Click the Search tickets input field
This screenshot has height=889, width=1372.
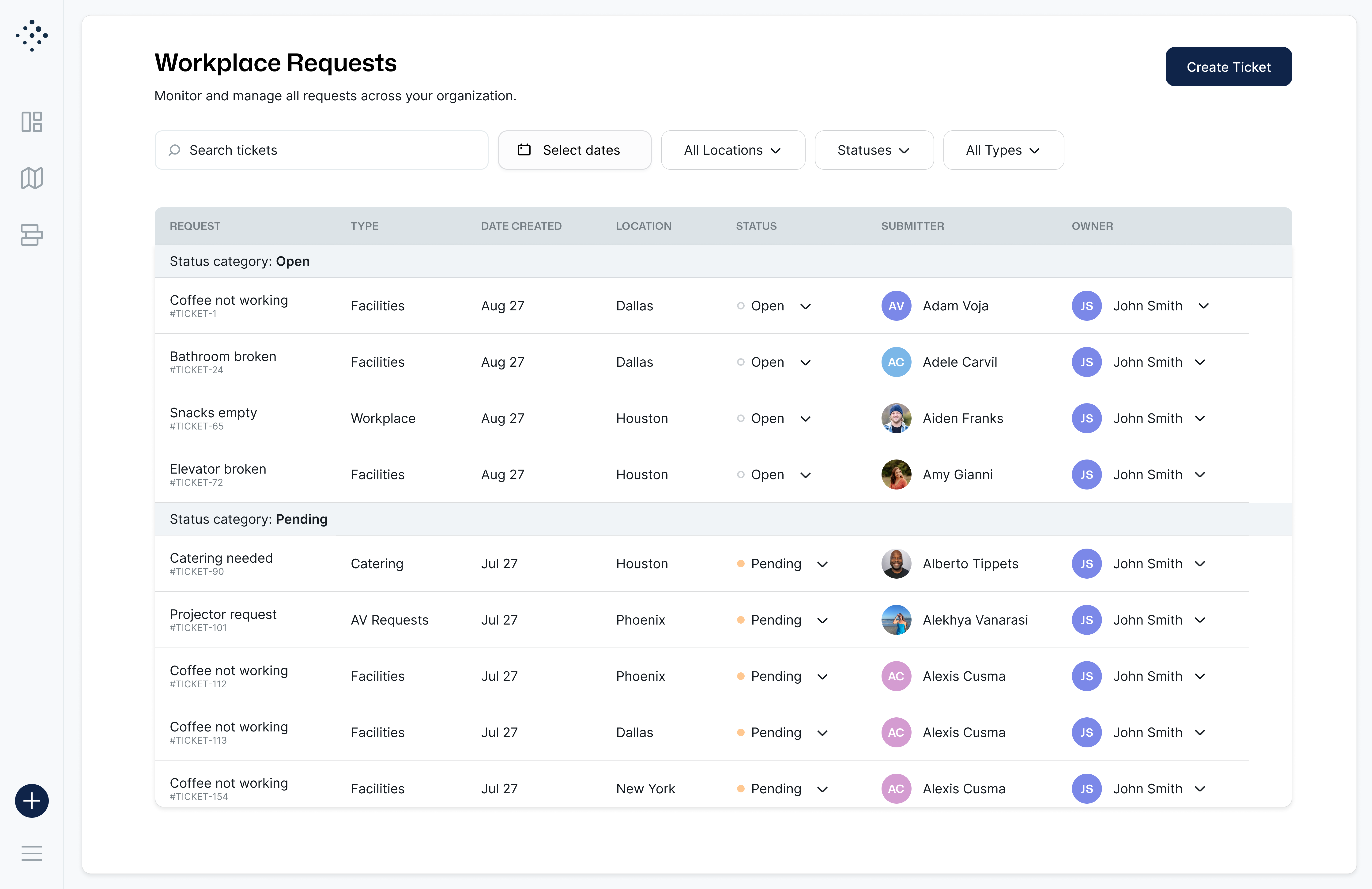point(321,150)
